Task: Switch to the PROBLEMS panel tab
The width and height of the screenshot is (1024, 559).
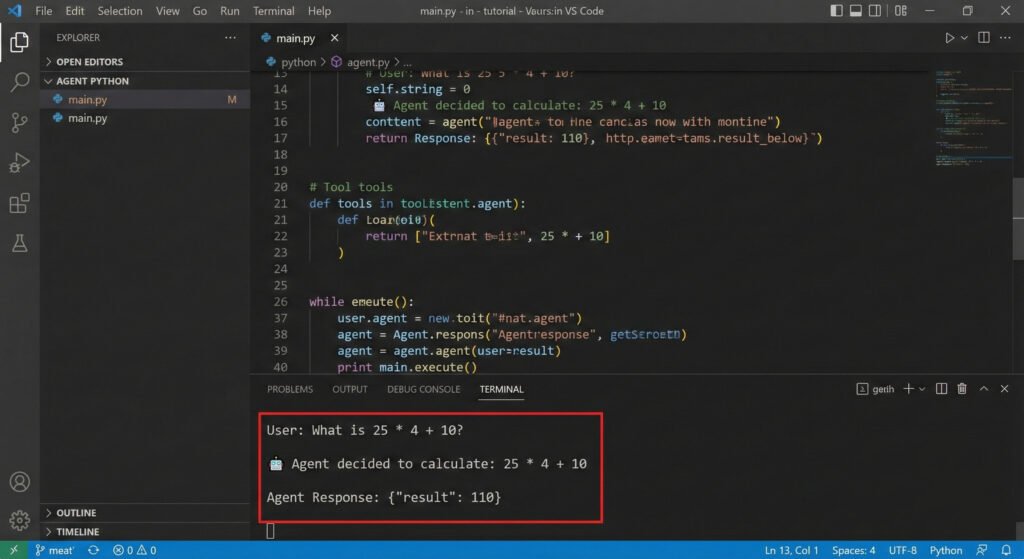Action: tap(289, 389)
